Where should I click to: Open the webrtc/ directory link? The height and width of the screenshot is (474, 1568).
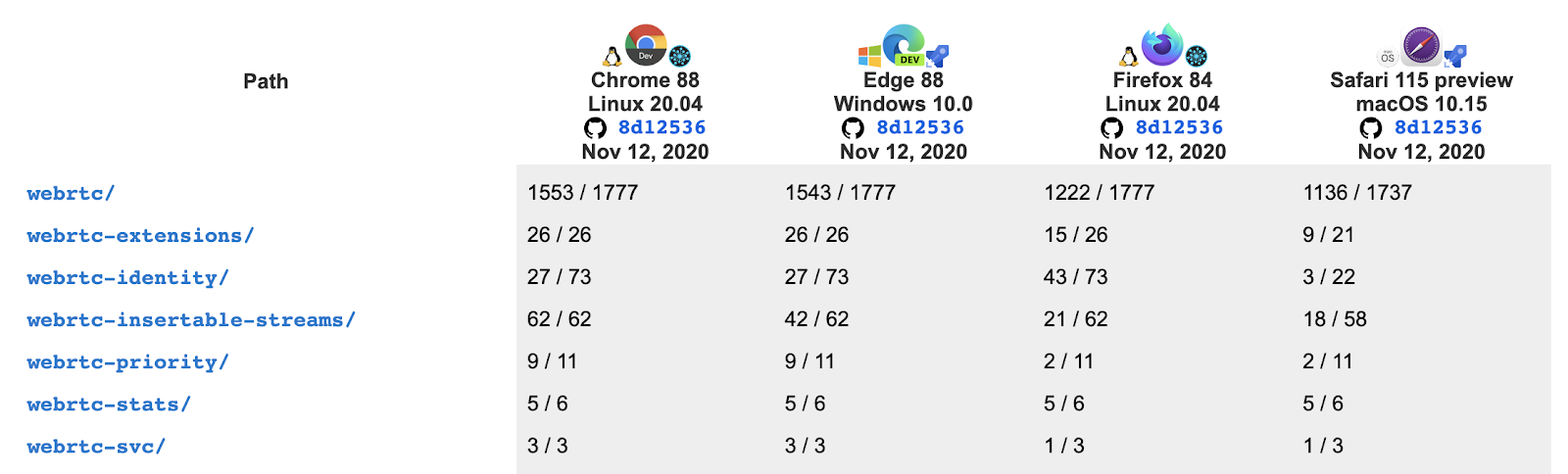coord(71,194)
